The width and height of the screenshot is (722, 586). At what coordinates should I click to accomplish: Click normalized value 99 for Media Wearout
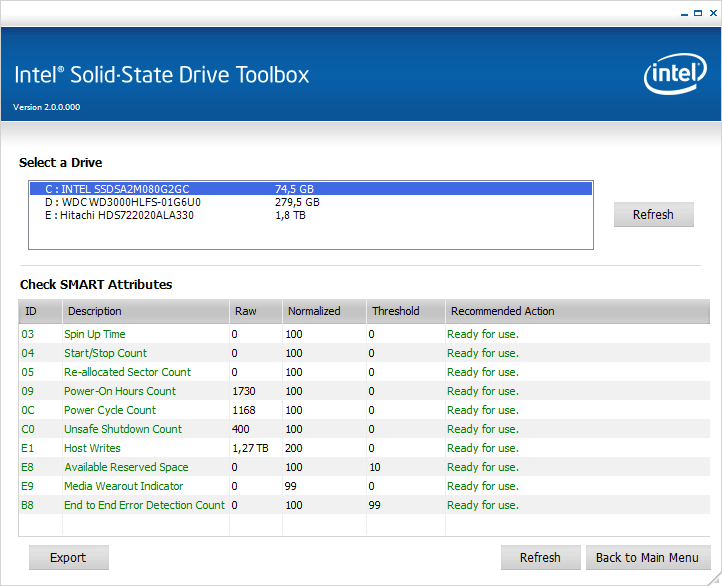tap(291, 486)
